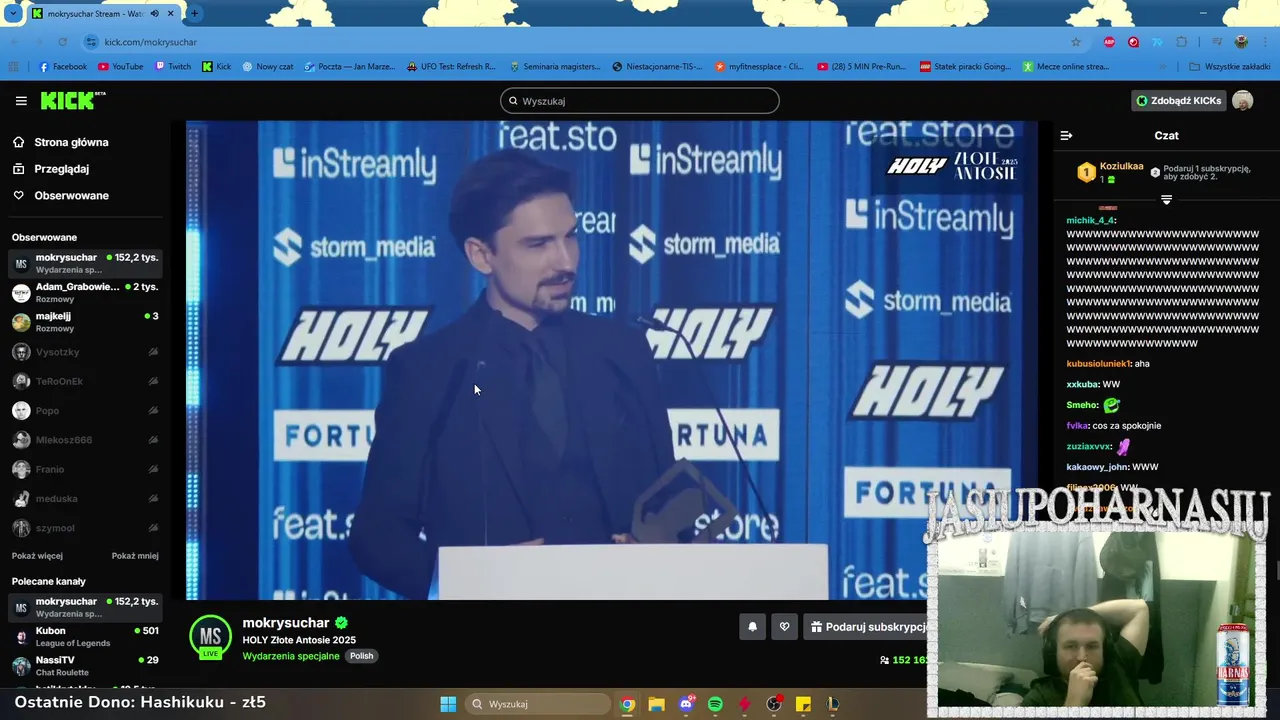Mute the tab audio speaker icon
Viewport: 1280px width, 720px height.
pos(154,14)
